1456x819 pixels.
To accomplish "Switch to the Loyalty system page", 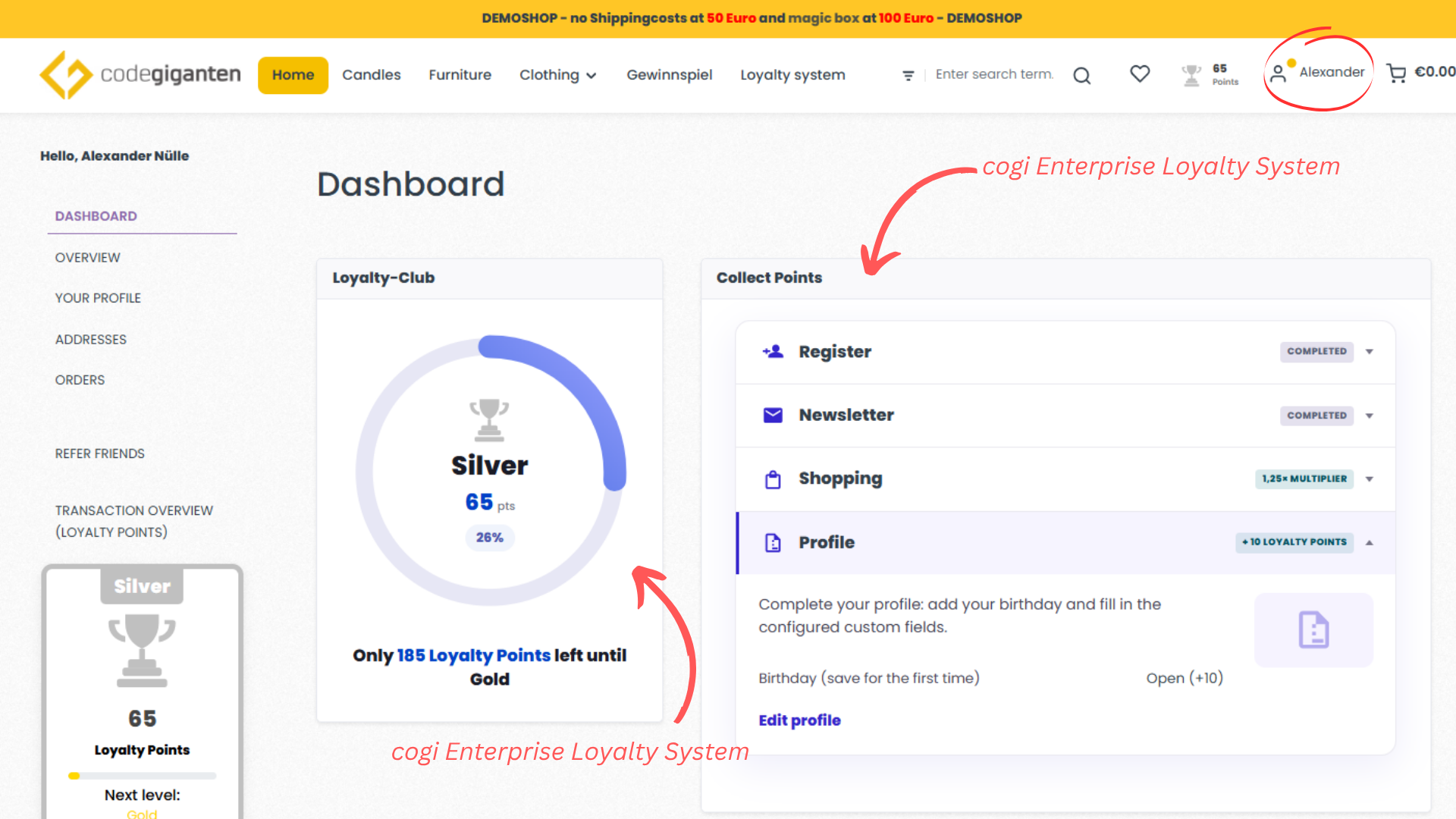I will tap(792, 74).
